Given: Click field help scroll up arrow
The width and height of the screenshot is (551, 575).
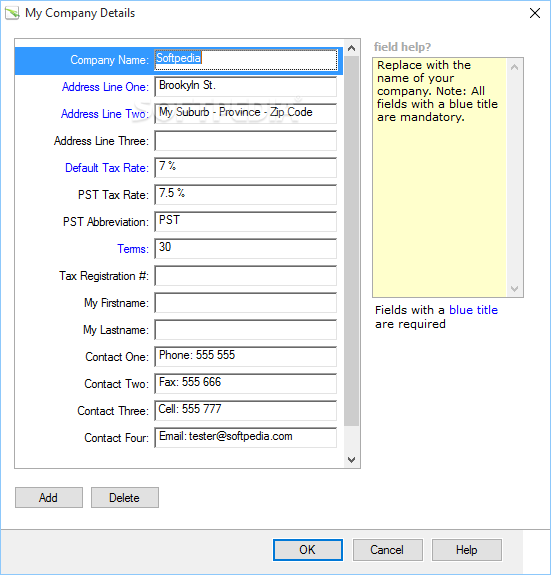Looking at the screenshot, I should pyautogui.click(x=514, y=67).
